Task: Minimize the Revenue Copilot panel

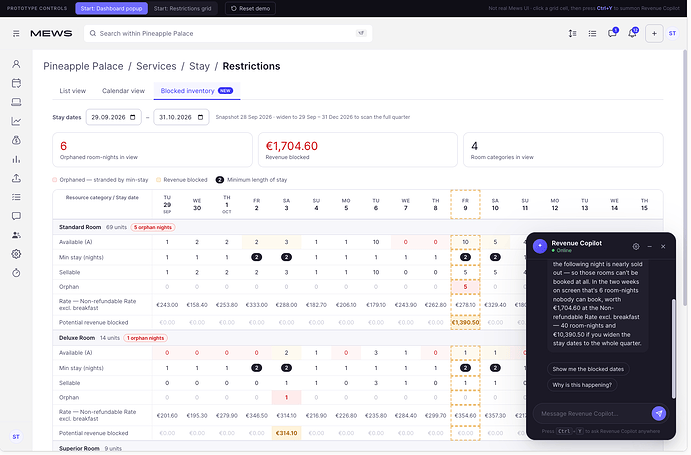Action: (x=650, y=246)
